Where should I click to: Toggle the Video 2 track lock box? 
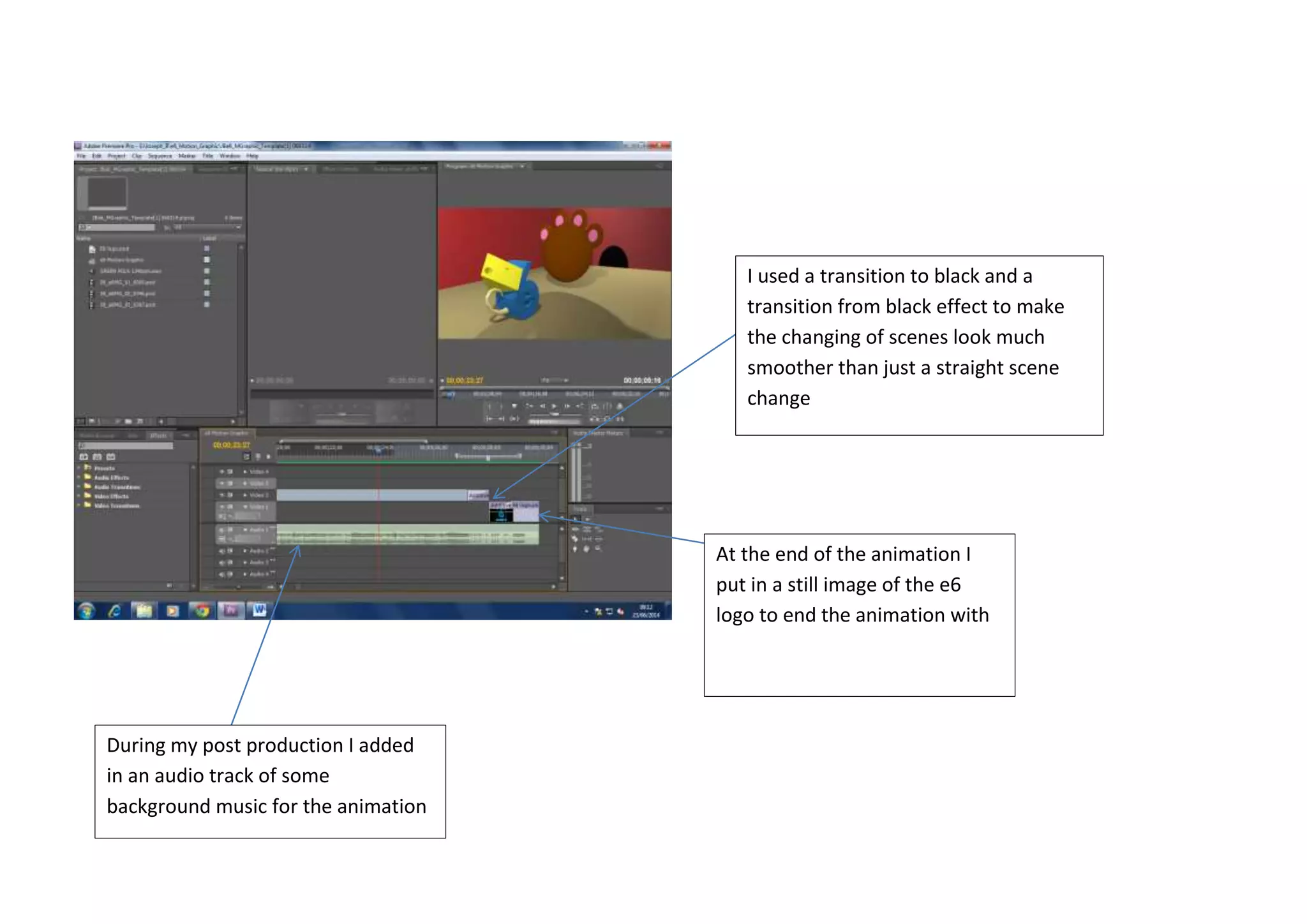click(x=230, y=495)
